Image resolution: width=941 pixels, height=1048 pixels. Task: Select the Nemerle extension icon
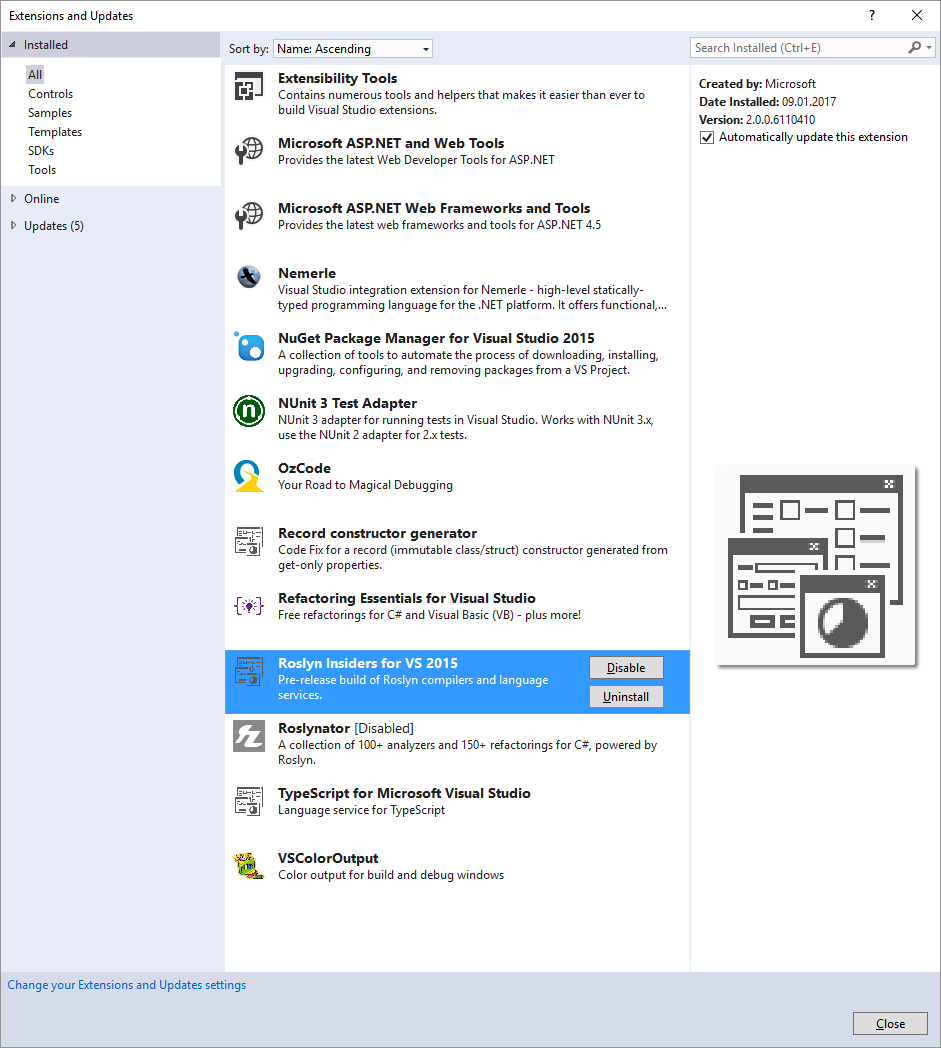click(x=248, y=277)
